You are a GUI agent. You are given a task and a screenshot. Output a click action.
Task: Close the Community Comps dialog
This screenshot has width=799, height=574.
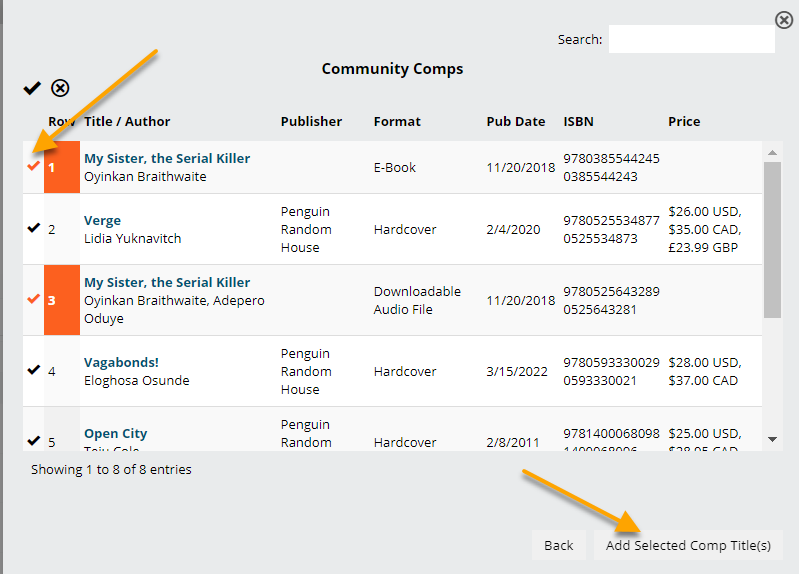coord(784,20)
